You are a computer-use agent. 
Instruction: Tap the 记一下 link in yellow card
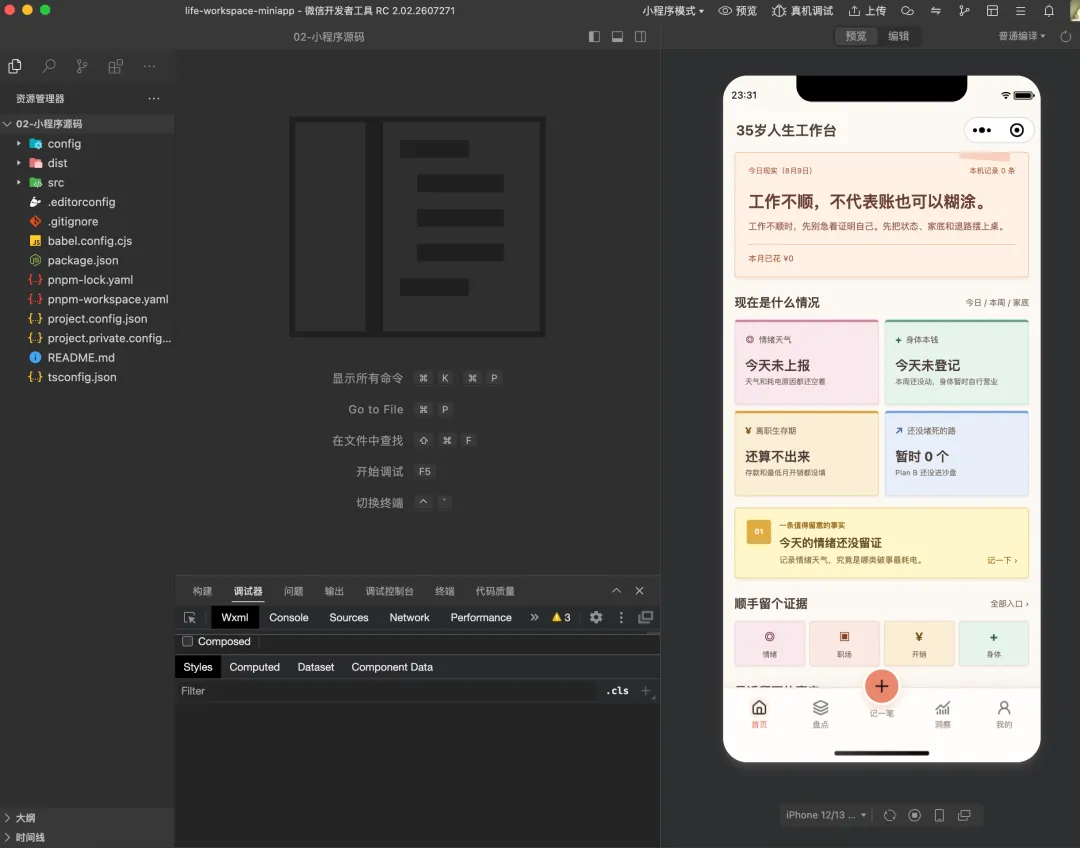pyautogui.click(x=1001, y=561)
